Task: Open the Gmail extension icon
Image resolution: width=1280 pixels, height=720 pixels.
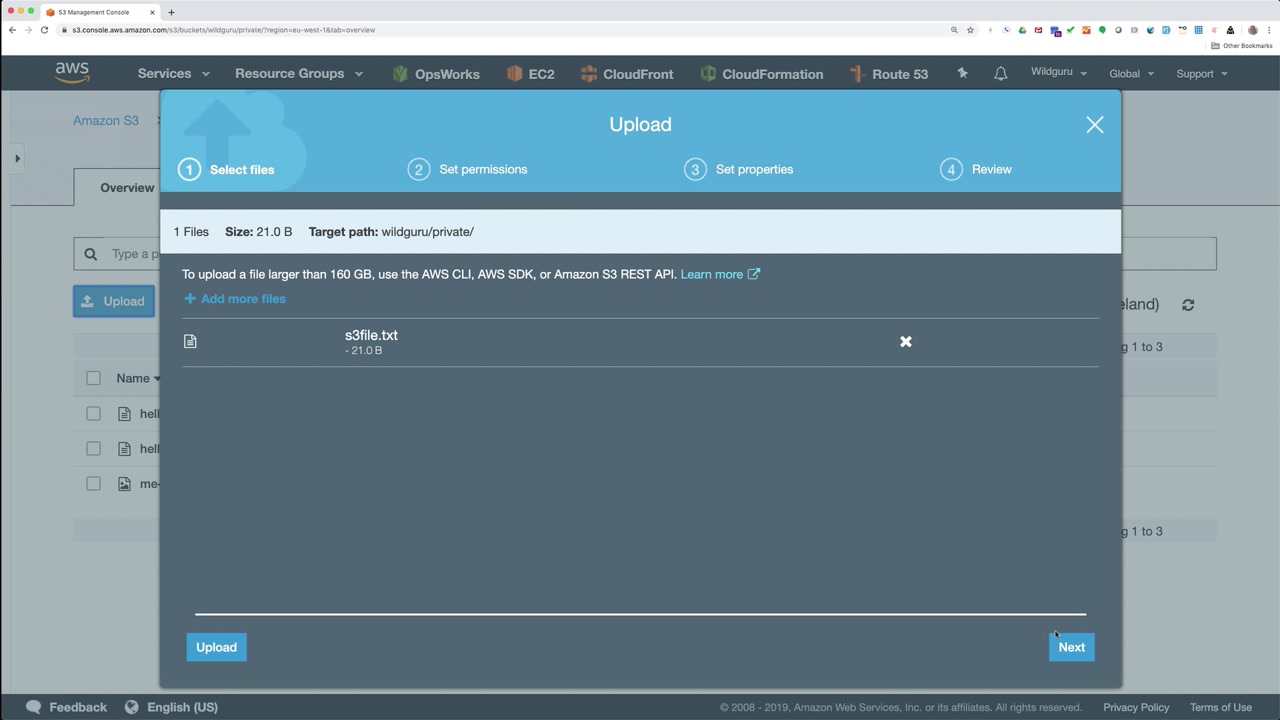Action: (1038, 30)
